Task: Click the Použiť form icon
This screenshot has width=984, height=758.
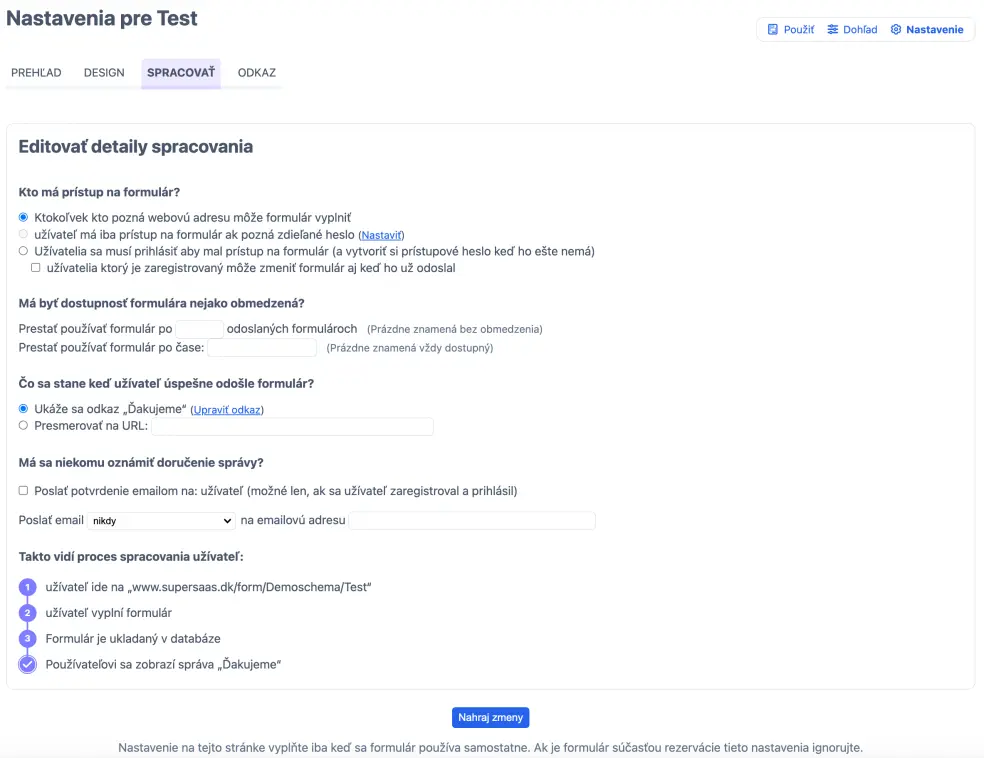Action: pyautogui.click(x=772, y=30)
